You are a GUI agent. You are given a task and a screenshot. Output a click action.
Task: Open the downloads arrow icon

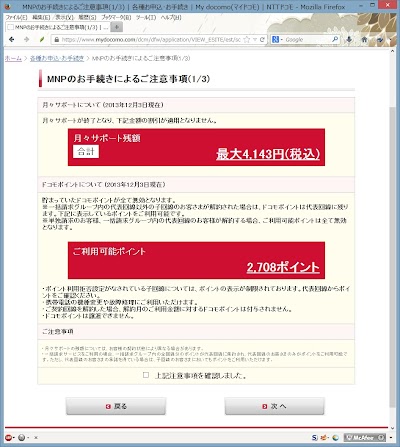pyautogui.click(x=349, y=40)
